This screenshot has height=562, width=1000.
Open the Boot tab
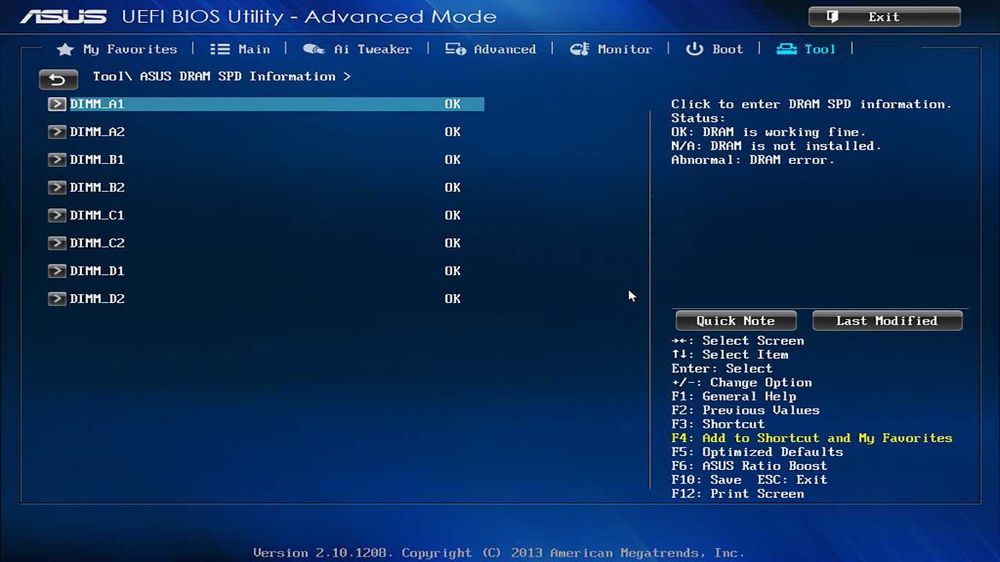728,49
